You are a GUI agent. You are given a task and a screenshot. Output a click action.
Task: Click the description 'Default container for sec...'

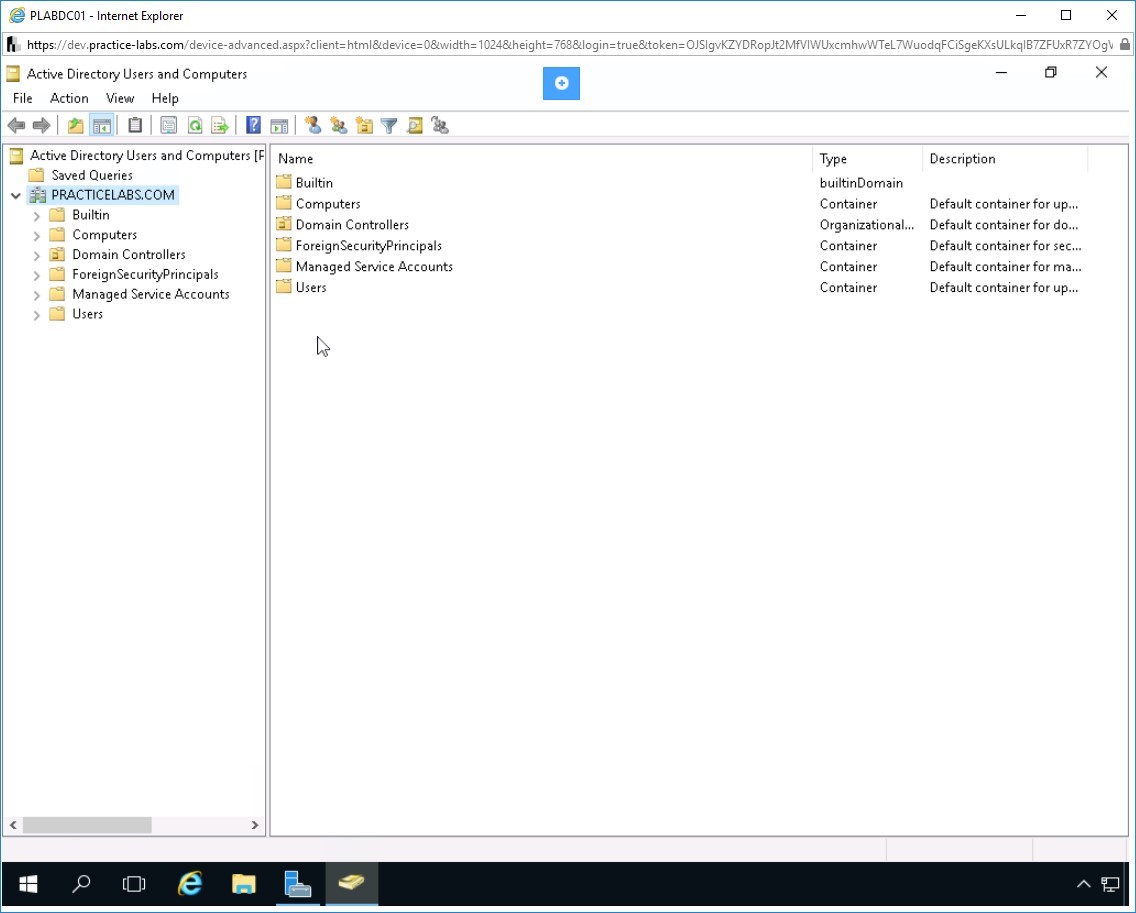pyautogui.click(x=1005, y=246)
